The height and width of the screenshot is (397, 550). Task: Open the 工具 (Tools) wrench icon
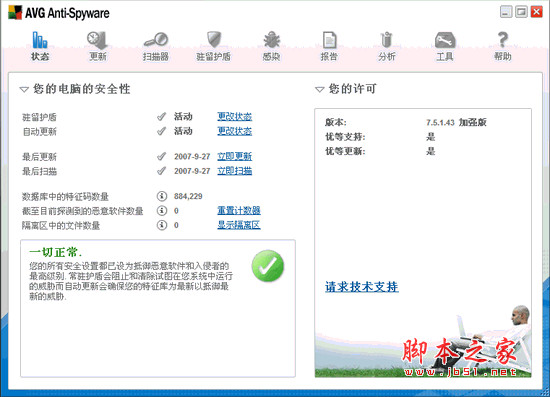click(x=445, y=40)
